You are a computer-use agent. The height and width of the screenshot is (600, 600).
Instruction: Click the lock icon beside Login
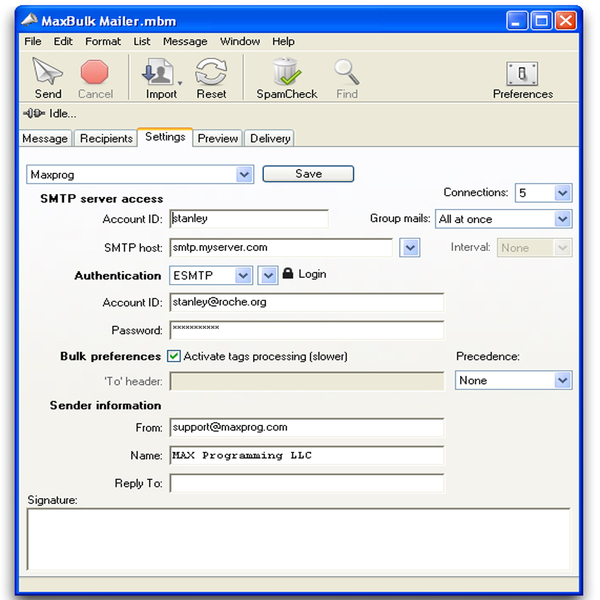(x=288, y=273)
